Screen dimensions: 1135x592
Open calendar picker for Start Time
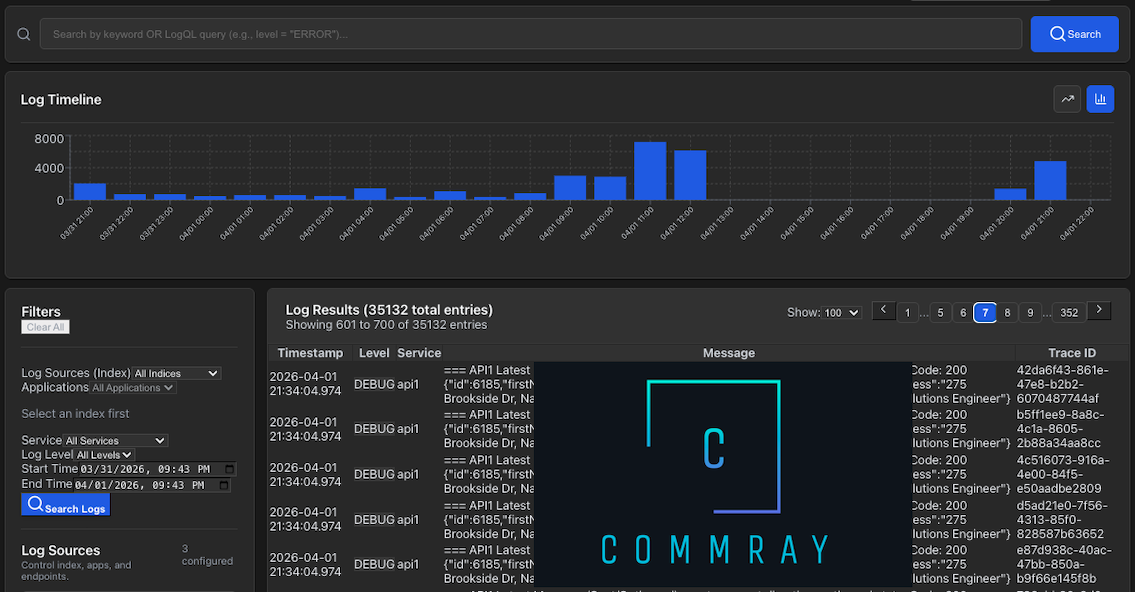pyautogui.click(x=229, y=469)
